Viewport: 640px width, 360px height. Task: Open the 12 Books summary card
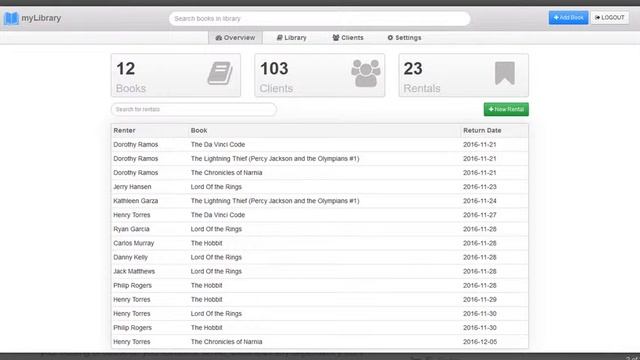(x=176, y=75)
